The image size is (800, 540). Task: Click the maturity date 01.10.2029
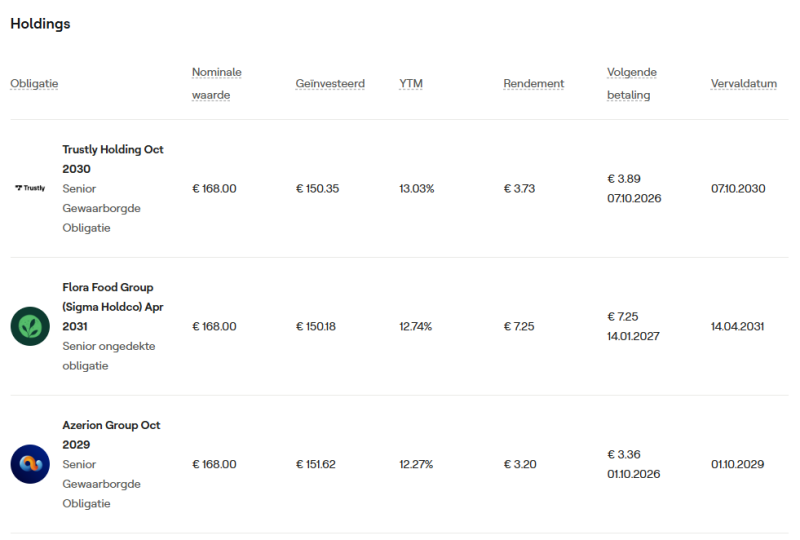pos(738,464)
